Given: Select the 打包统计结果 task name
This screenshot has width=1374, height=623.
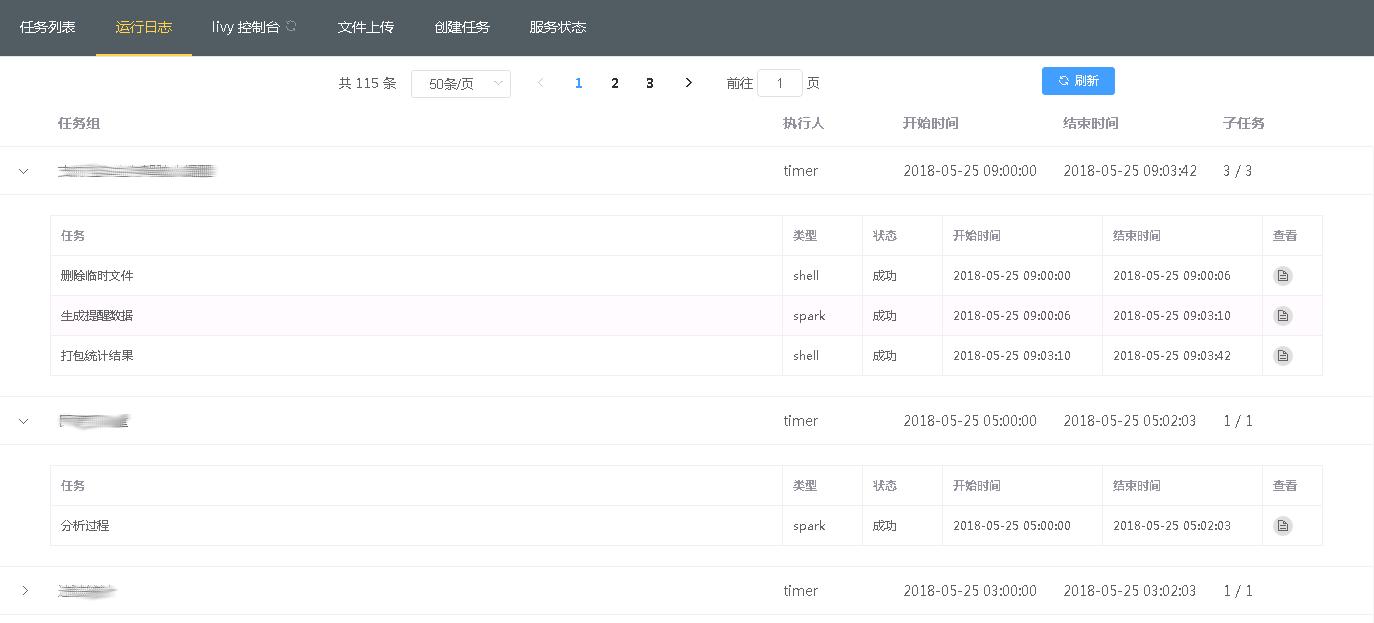Looking at the screenshot, I should click(x=97, y=356).
